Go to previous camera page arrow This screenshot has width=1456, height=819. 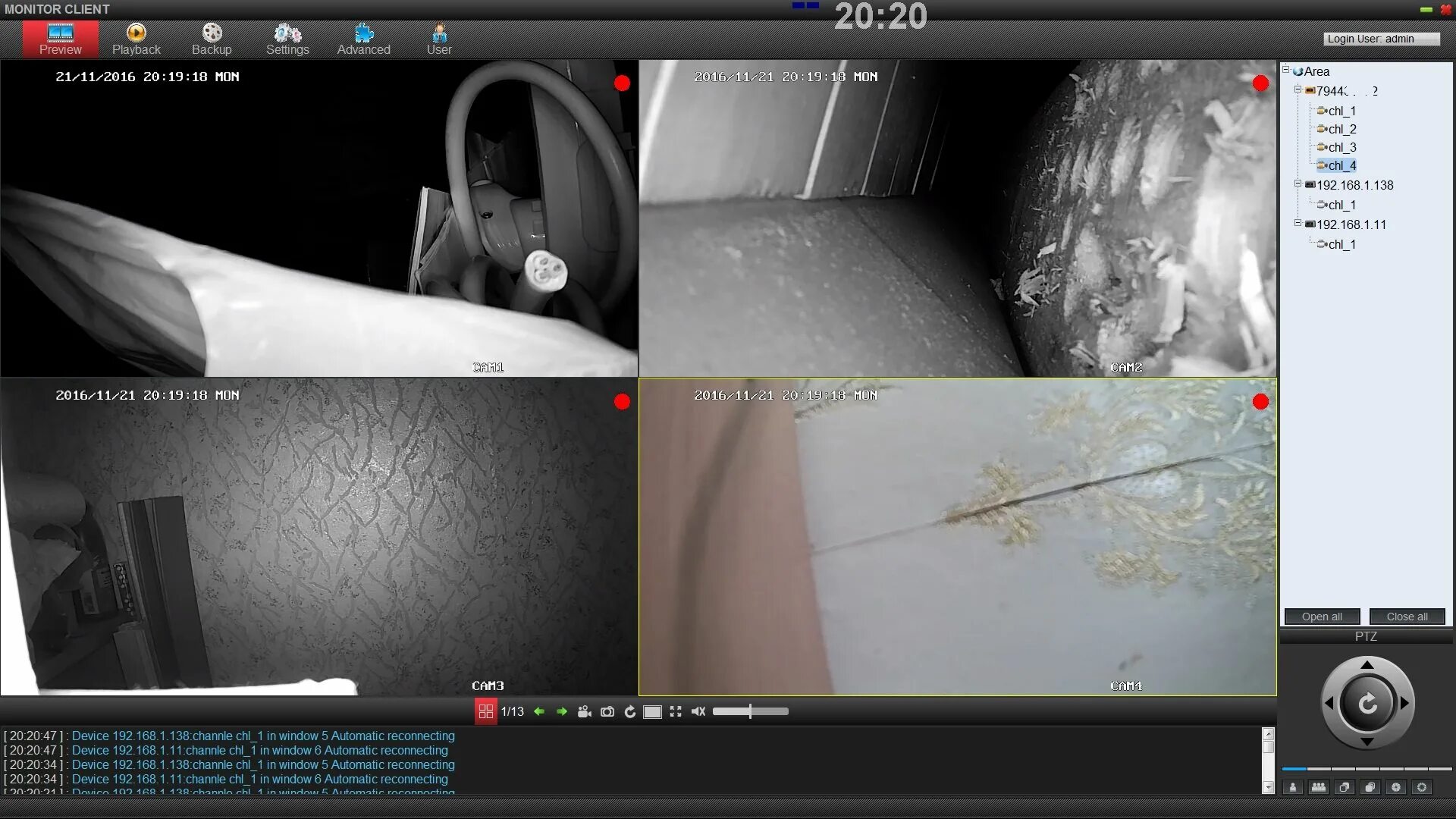click(539, 711)
